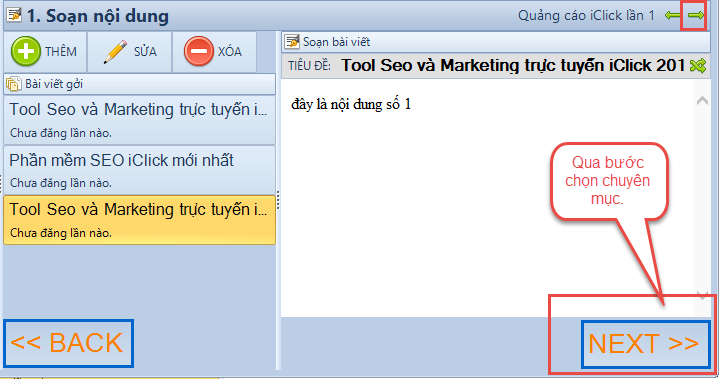Screen dimensions: 720x379
Task: Select Phần mềm SEO iClick mới nhất post
Action: coord(140,170)
